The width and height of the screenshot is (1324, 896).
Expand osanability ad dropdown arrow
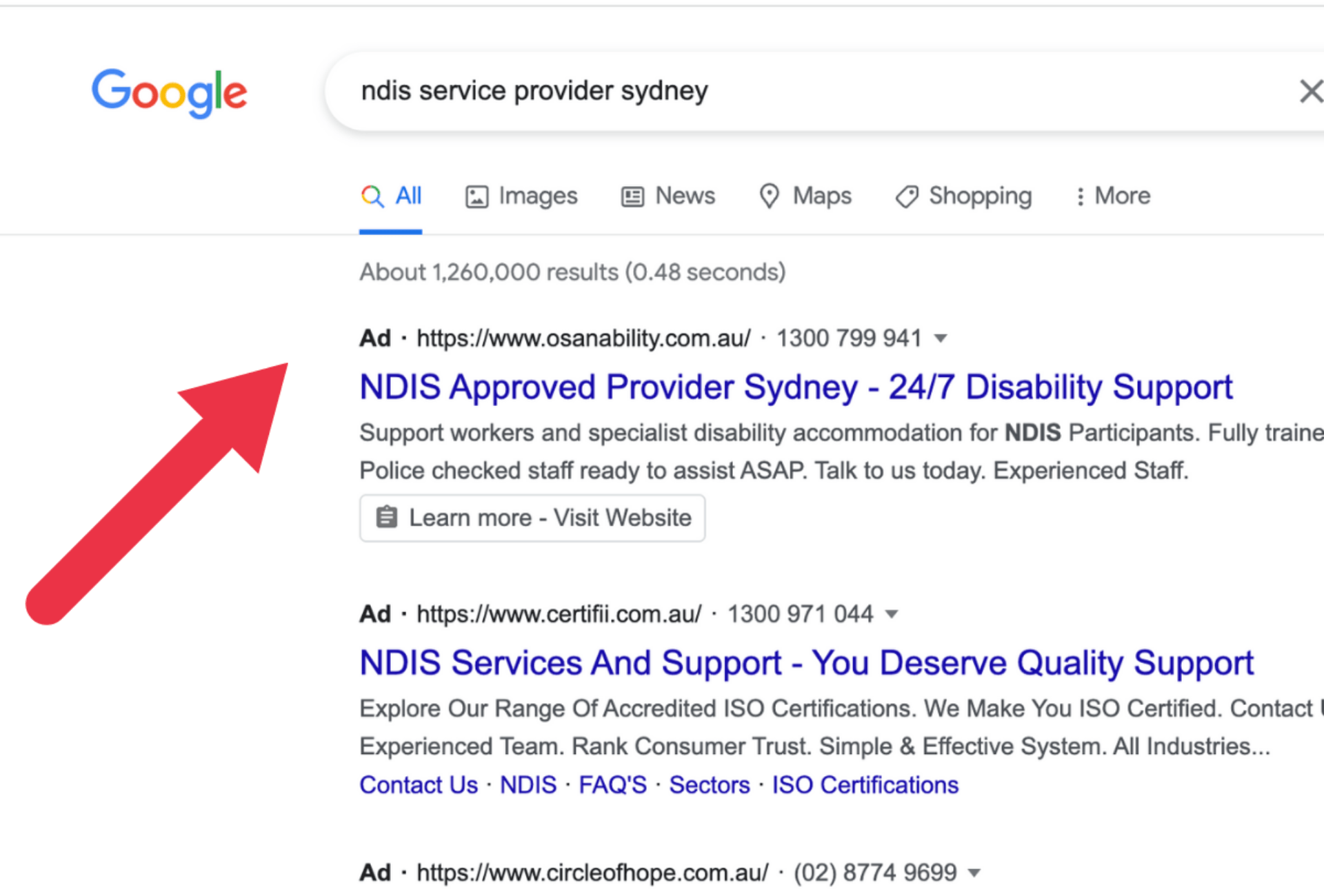coord(941,338)
